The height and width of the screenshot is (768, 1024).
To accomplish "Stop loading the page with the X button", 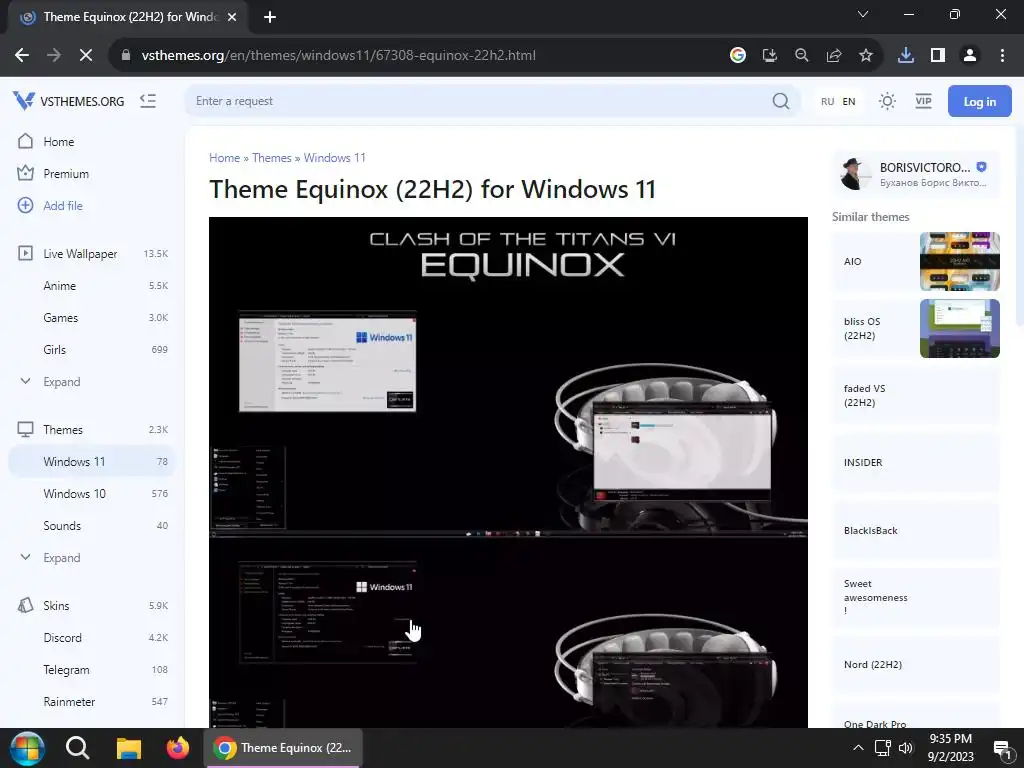I will pos(86,56).
